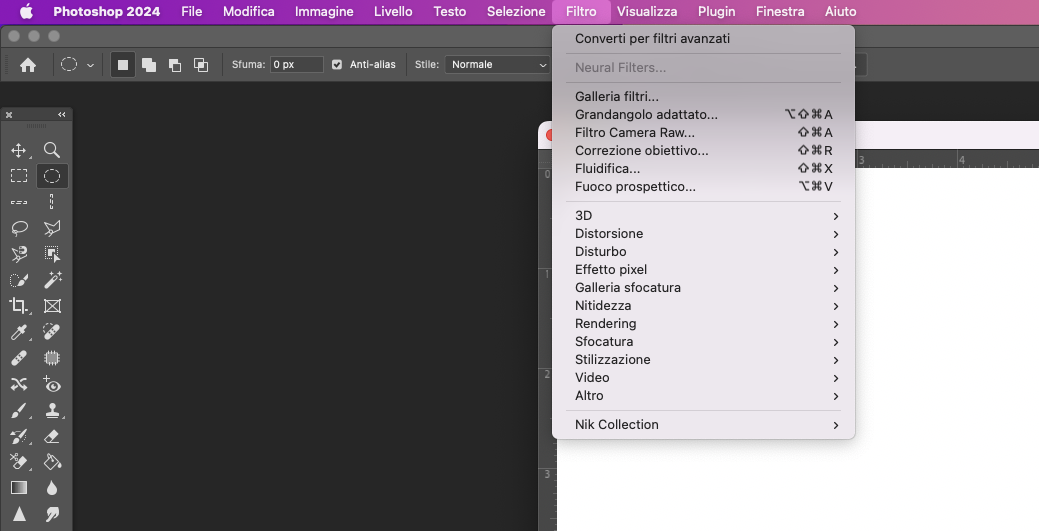Choose Intersect with selection mode
The height and width of the screenshot is (531, 1039).
(201, 64)
